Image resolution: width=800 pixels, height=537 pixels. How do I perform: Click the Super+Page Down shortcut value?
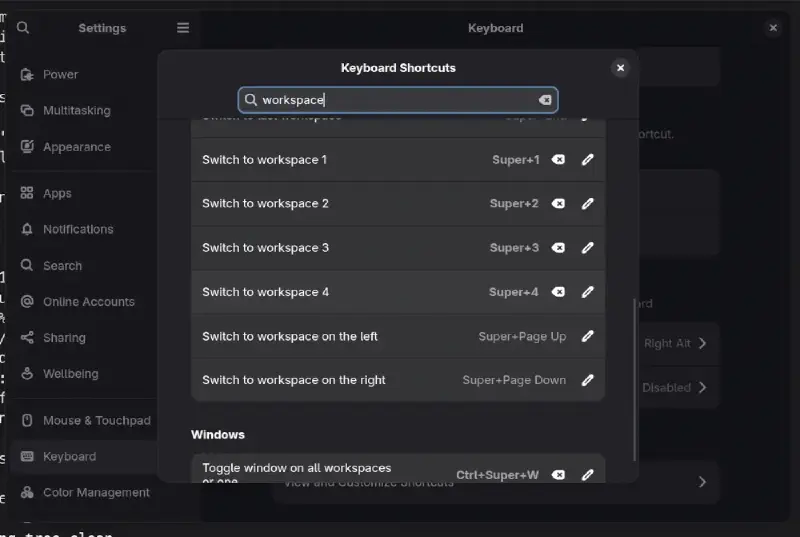coord(514,380)
